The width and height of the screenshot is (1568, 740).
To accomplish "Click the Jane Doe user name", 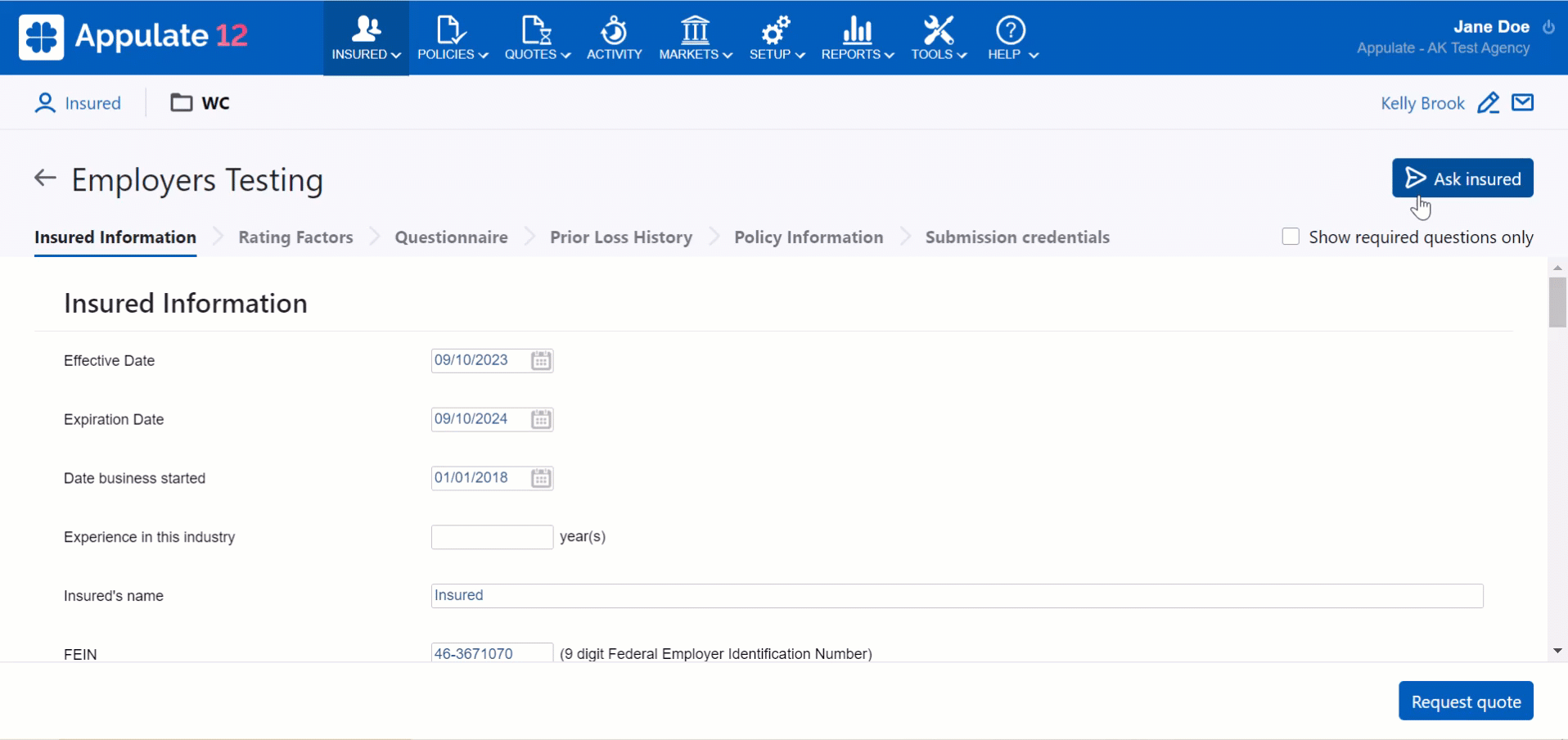I will pyautogui.click(x=1491, y=26).
